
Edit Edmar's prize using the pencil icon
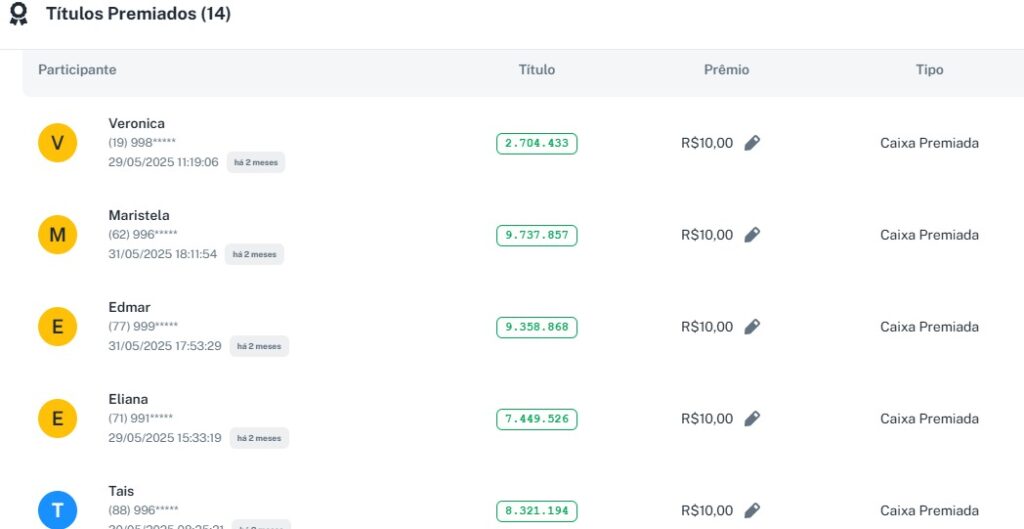(752, 327)
